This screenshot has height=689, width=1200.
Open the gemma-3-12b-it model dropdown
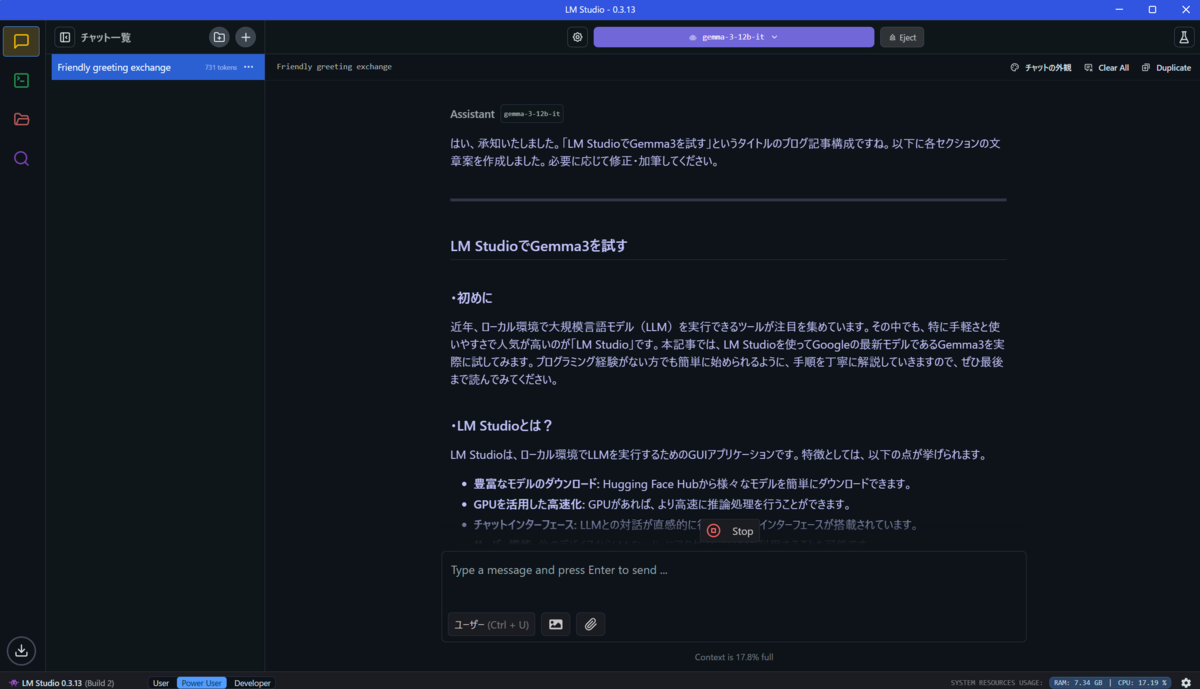click(x=733, y=37)
